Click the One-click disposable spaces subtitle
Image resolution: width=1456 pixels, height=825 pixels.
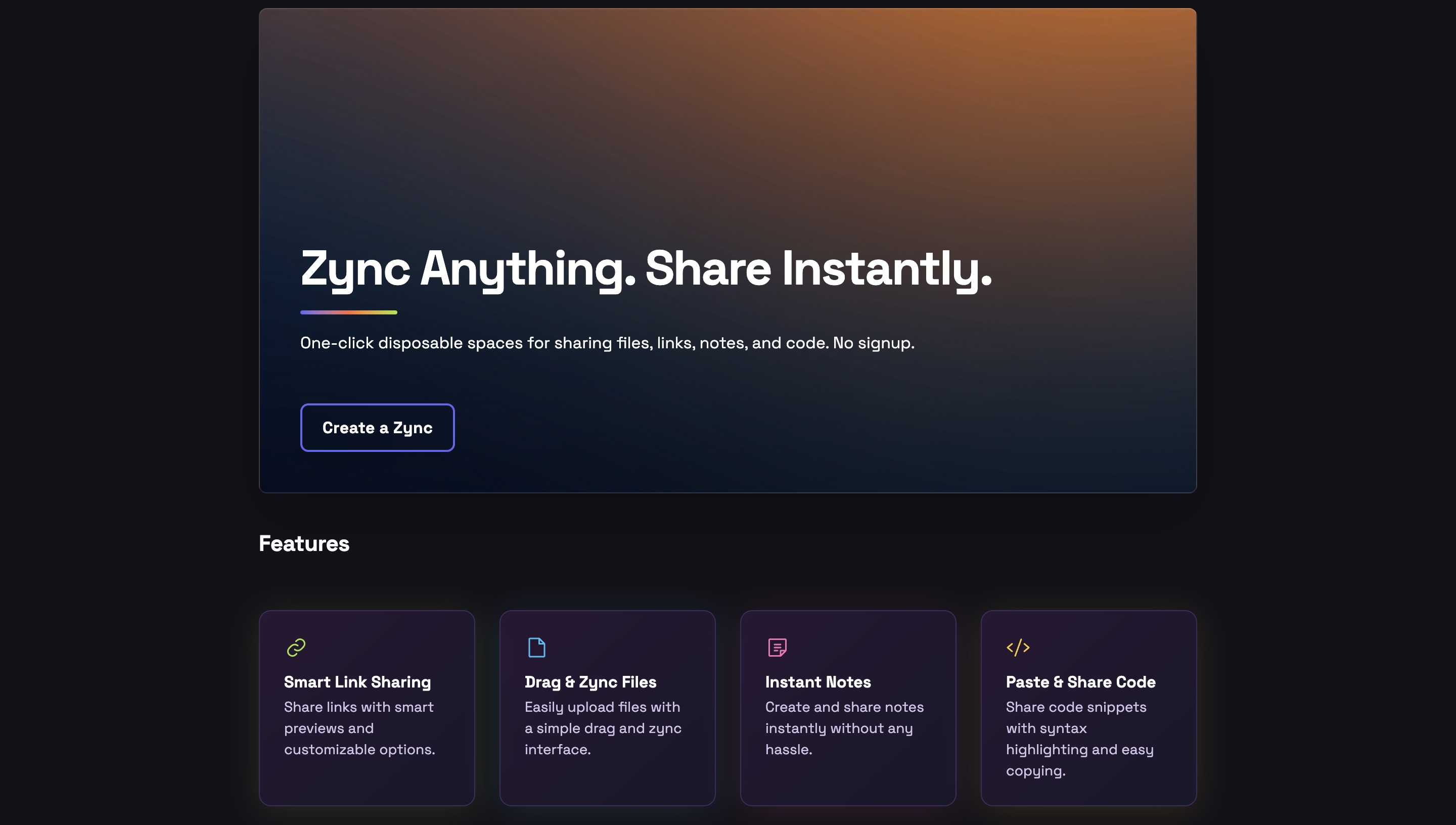[x=607, y=343]
